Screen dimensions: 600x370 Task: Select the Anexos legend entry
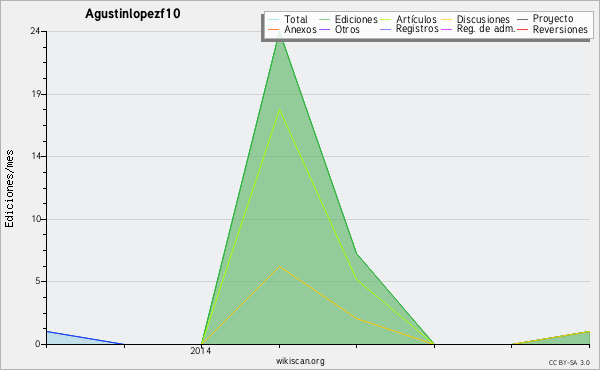point(300,29)
